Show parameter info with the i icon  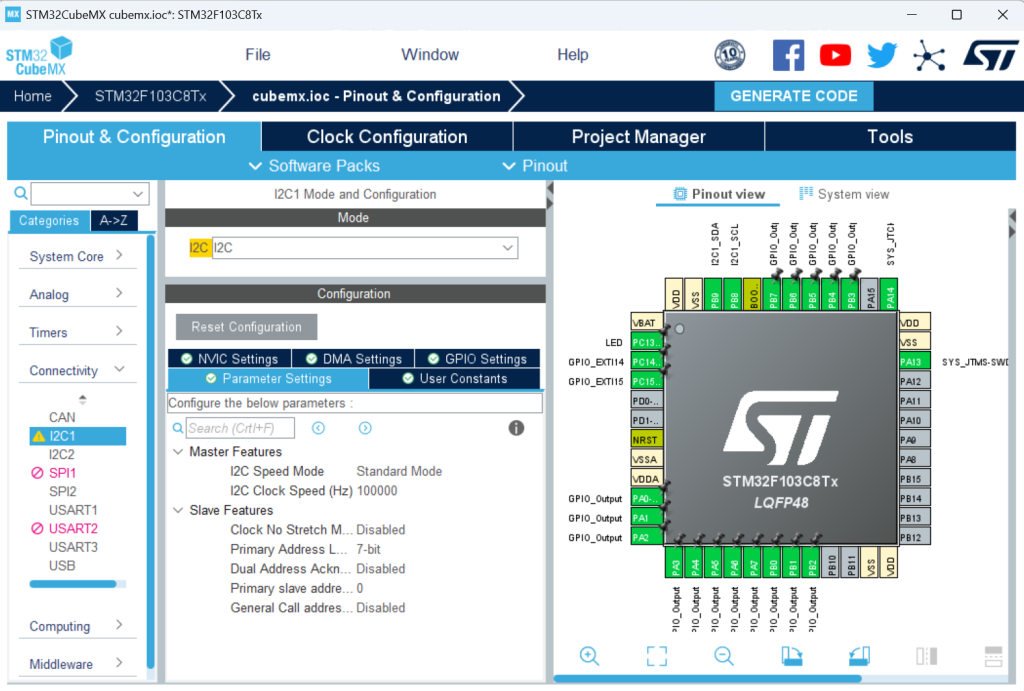pos(516,428)
